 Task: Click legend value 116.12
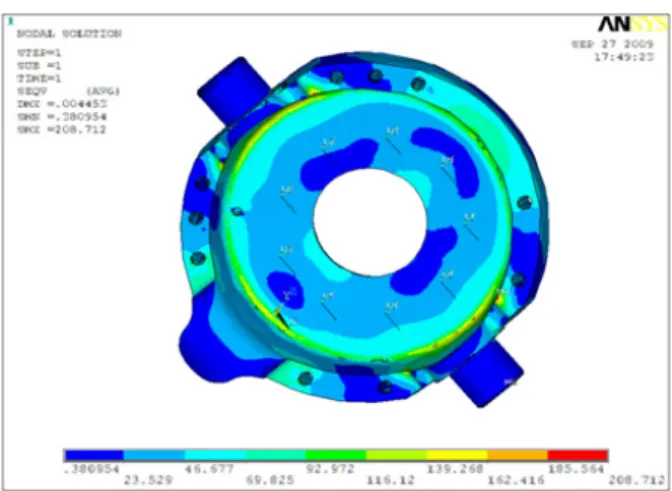coord(390,480)
